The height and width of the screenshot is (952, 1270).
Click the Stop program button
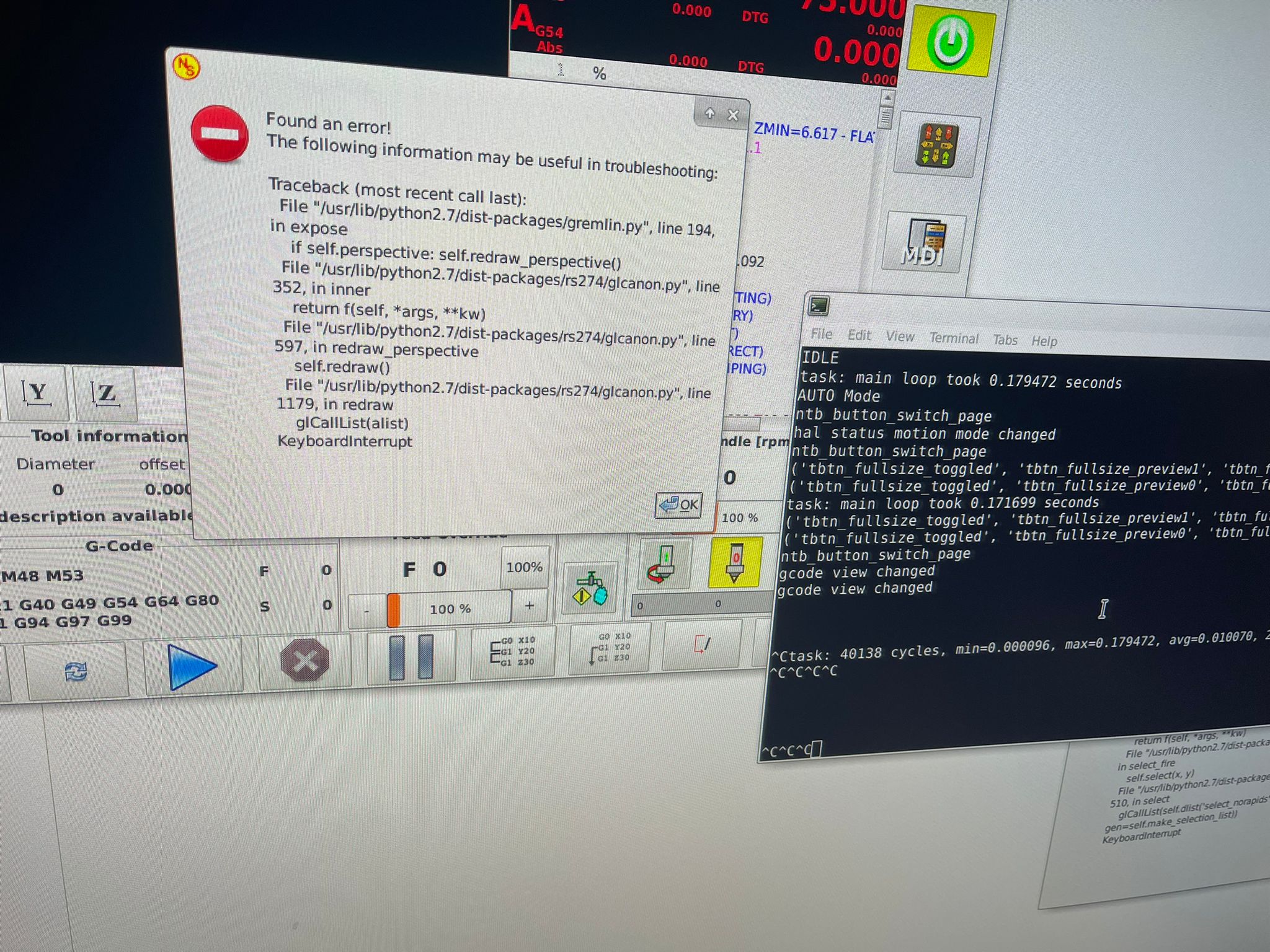[x=304, y=661]
